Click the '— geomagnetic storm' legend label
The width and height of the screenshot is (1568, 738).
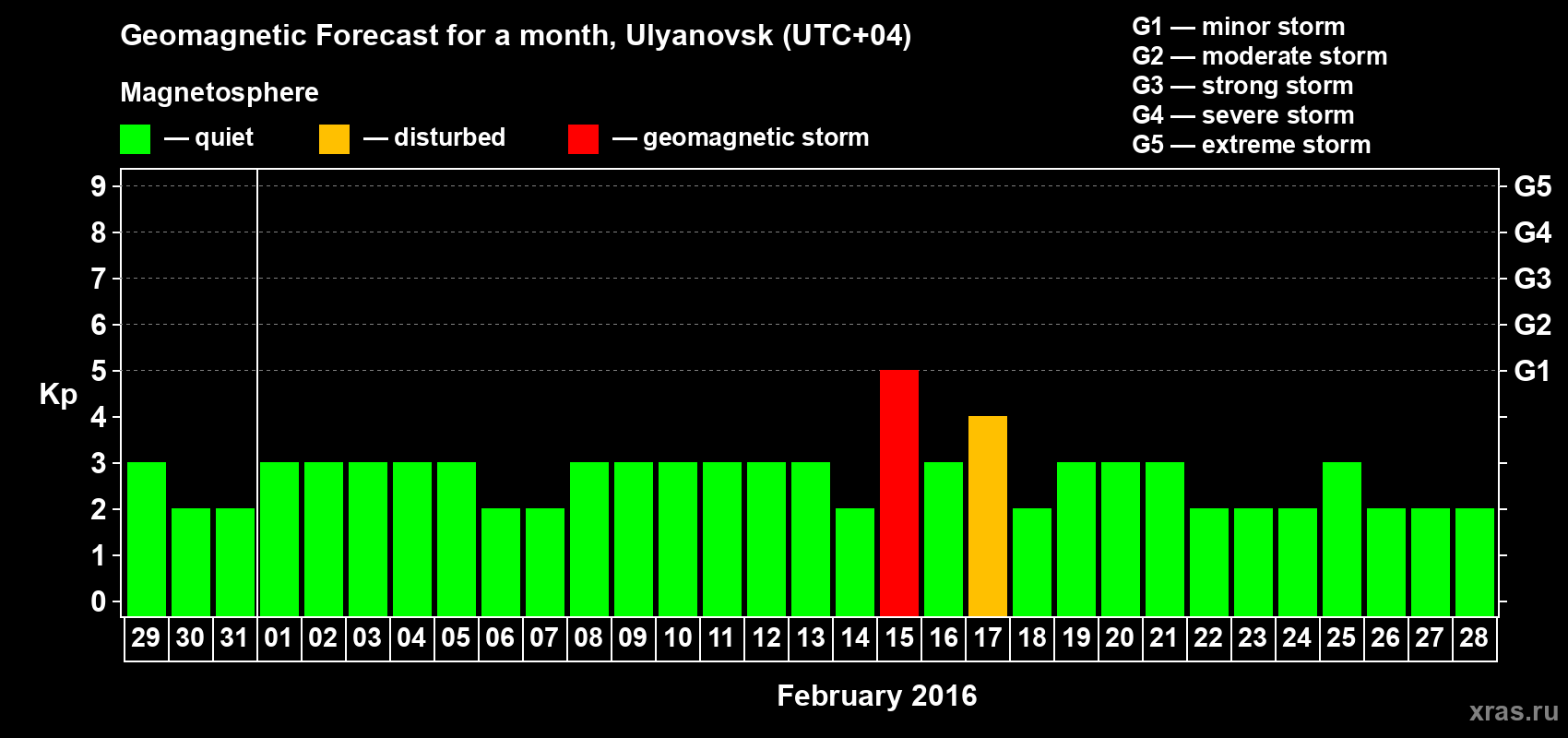(741, 138)
